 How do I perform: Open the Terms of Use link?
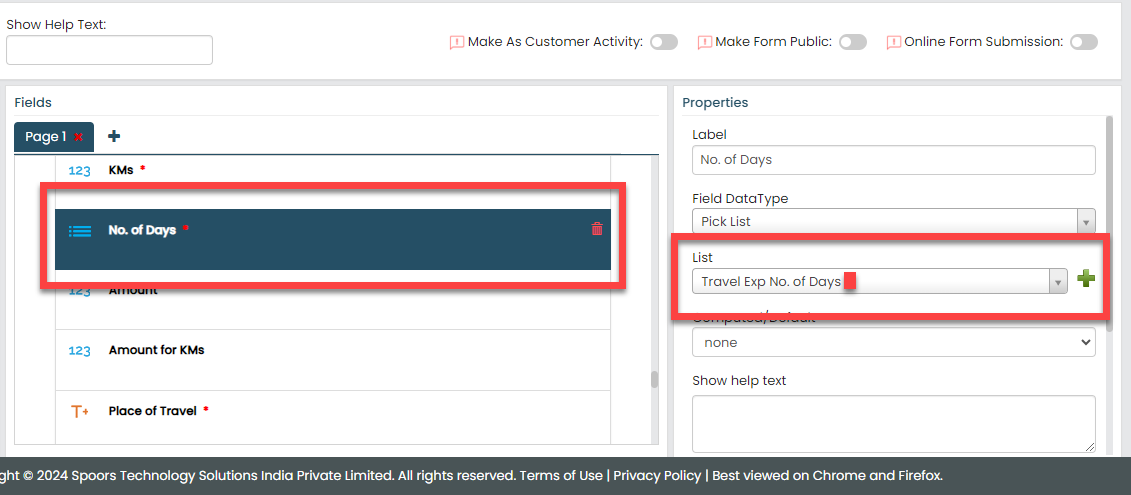(x=561, y=475)
